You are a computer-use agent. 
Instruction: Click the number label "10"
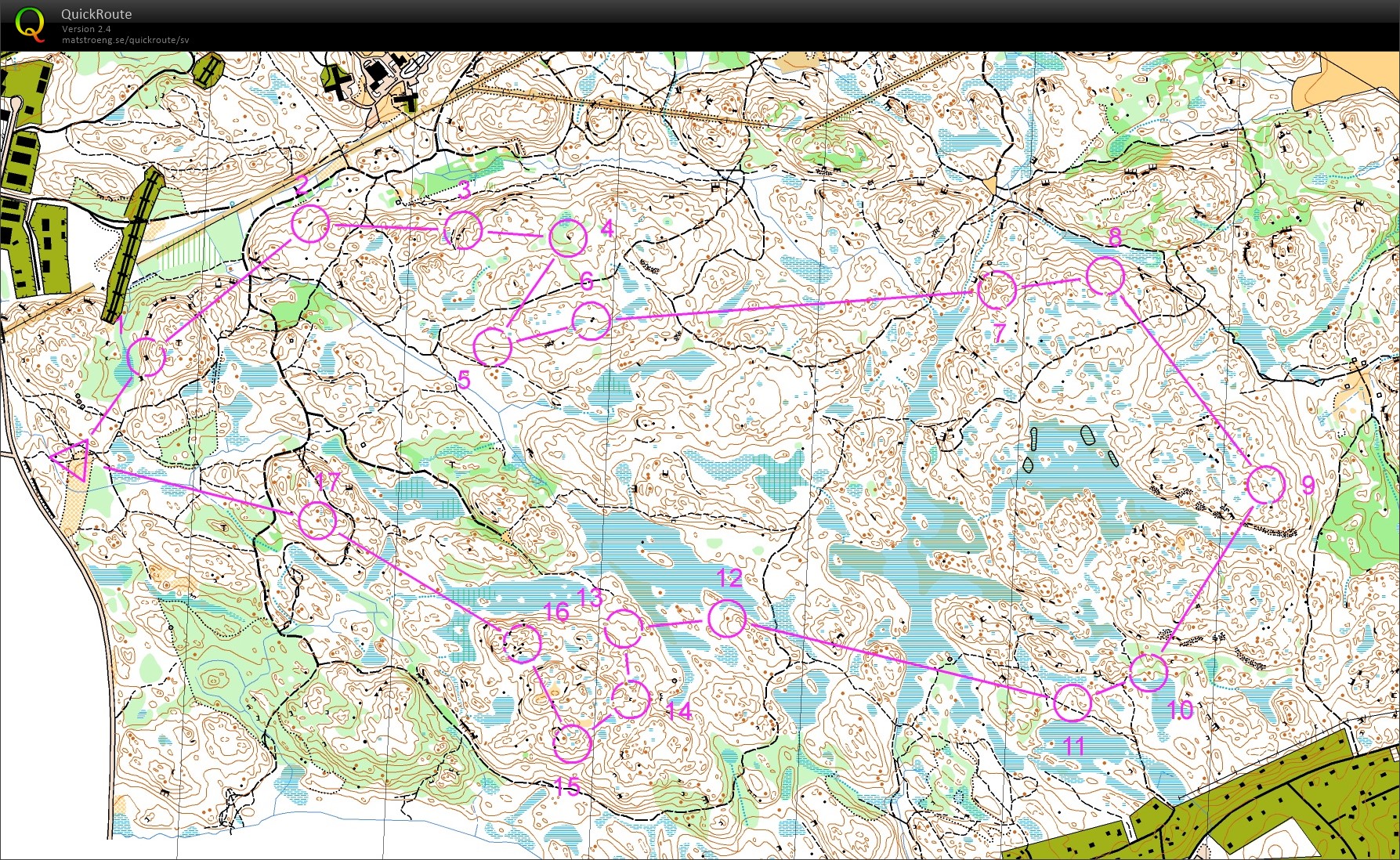click(1180, 710)
